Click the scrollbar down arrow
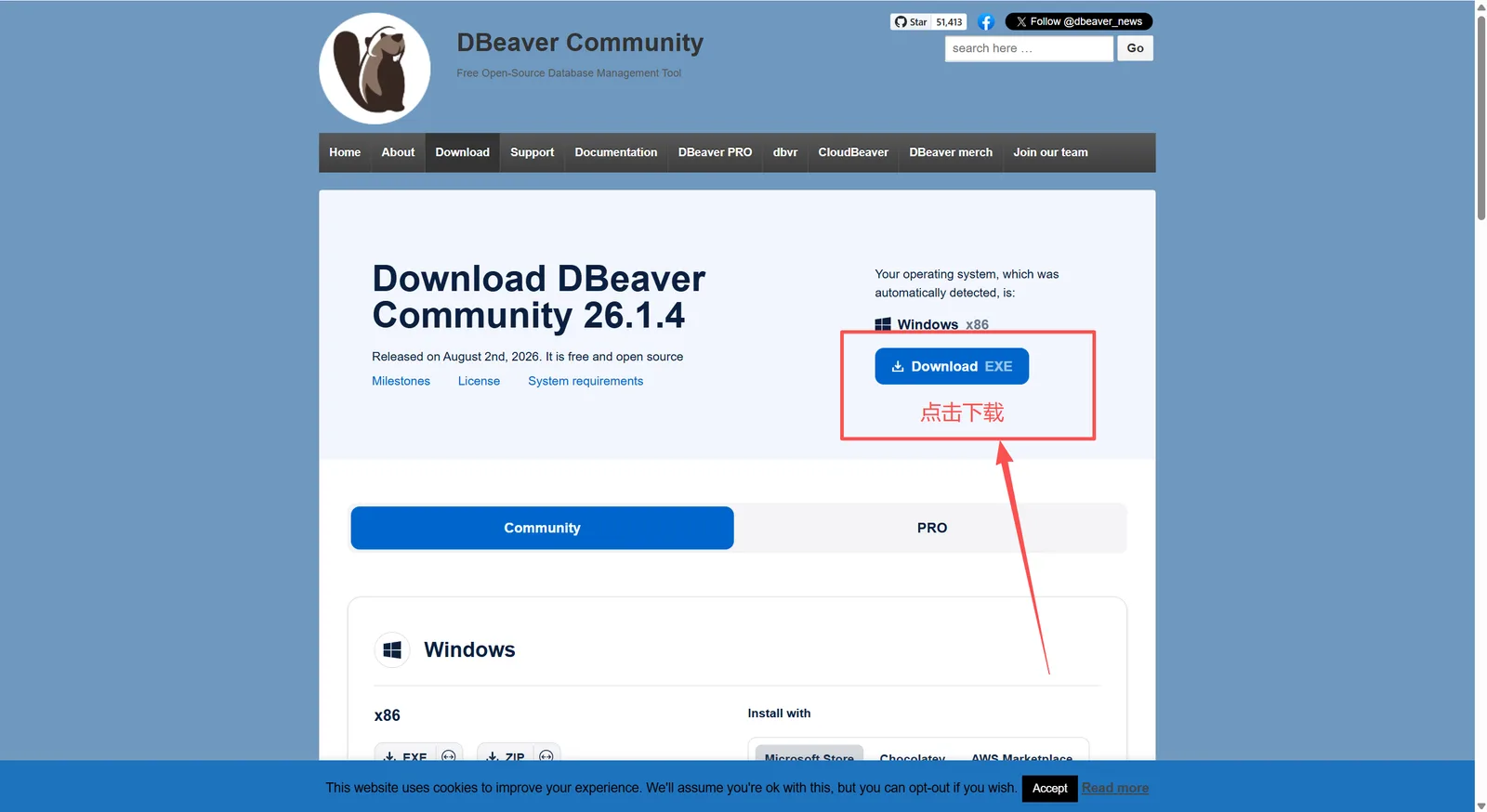1487x812 pixels. (1481, 805)
